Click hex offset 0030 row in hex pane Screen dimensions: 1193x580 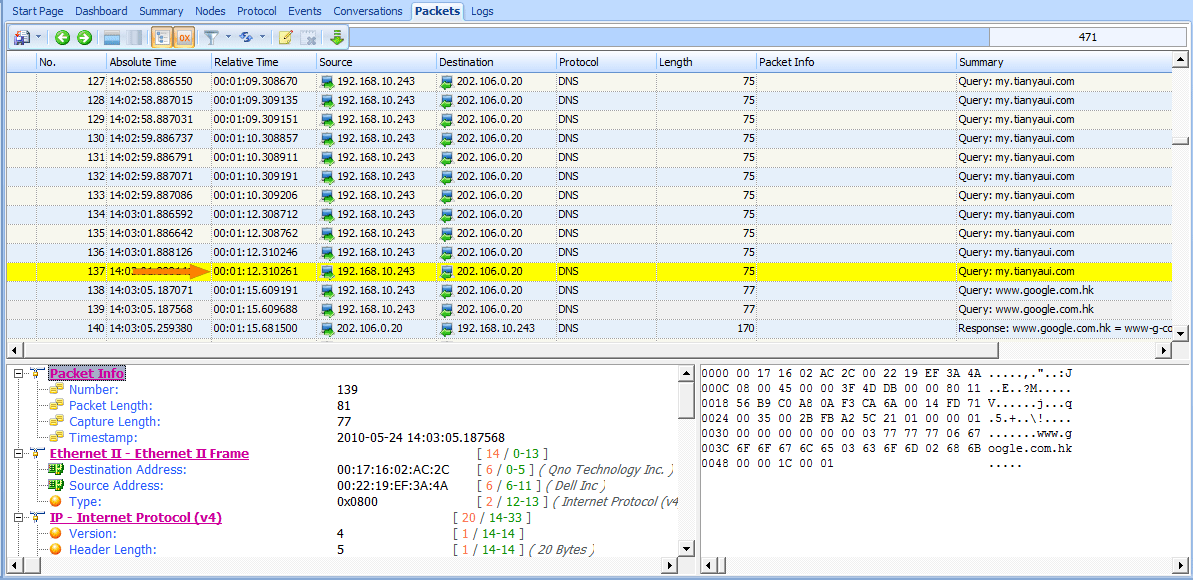click(x=887, y=433)
